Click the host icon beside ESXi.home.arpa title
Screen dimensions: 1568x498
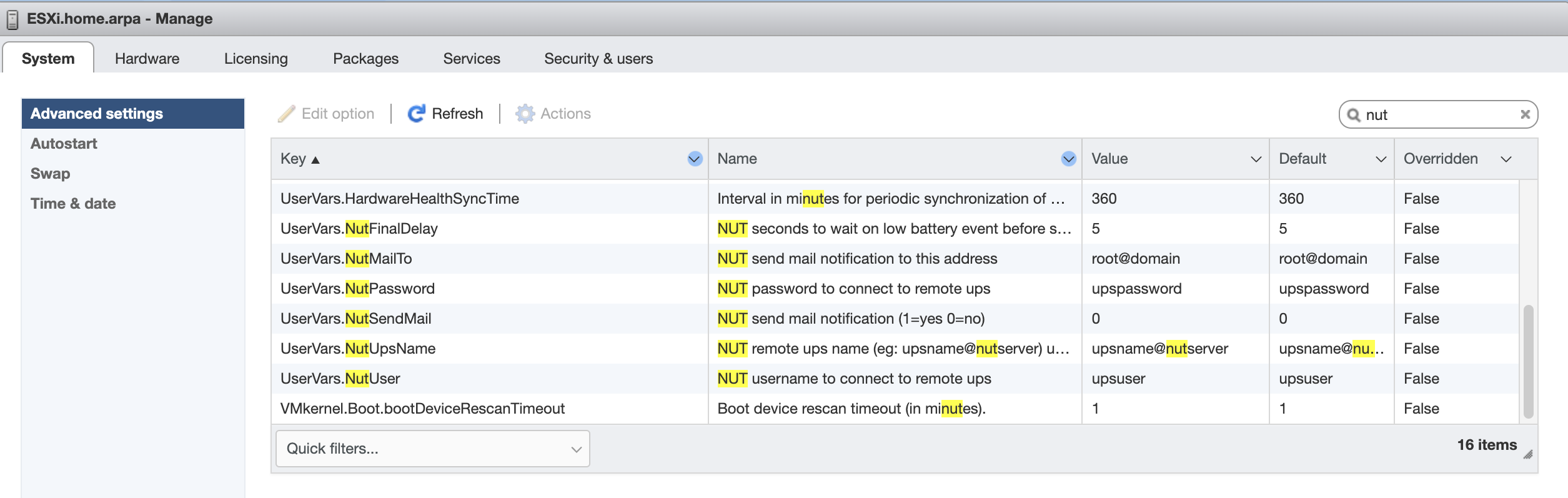(x=12, y=19)
